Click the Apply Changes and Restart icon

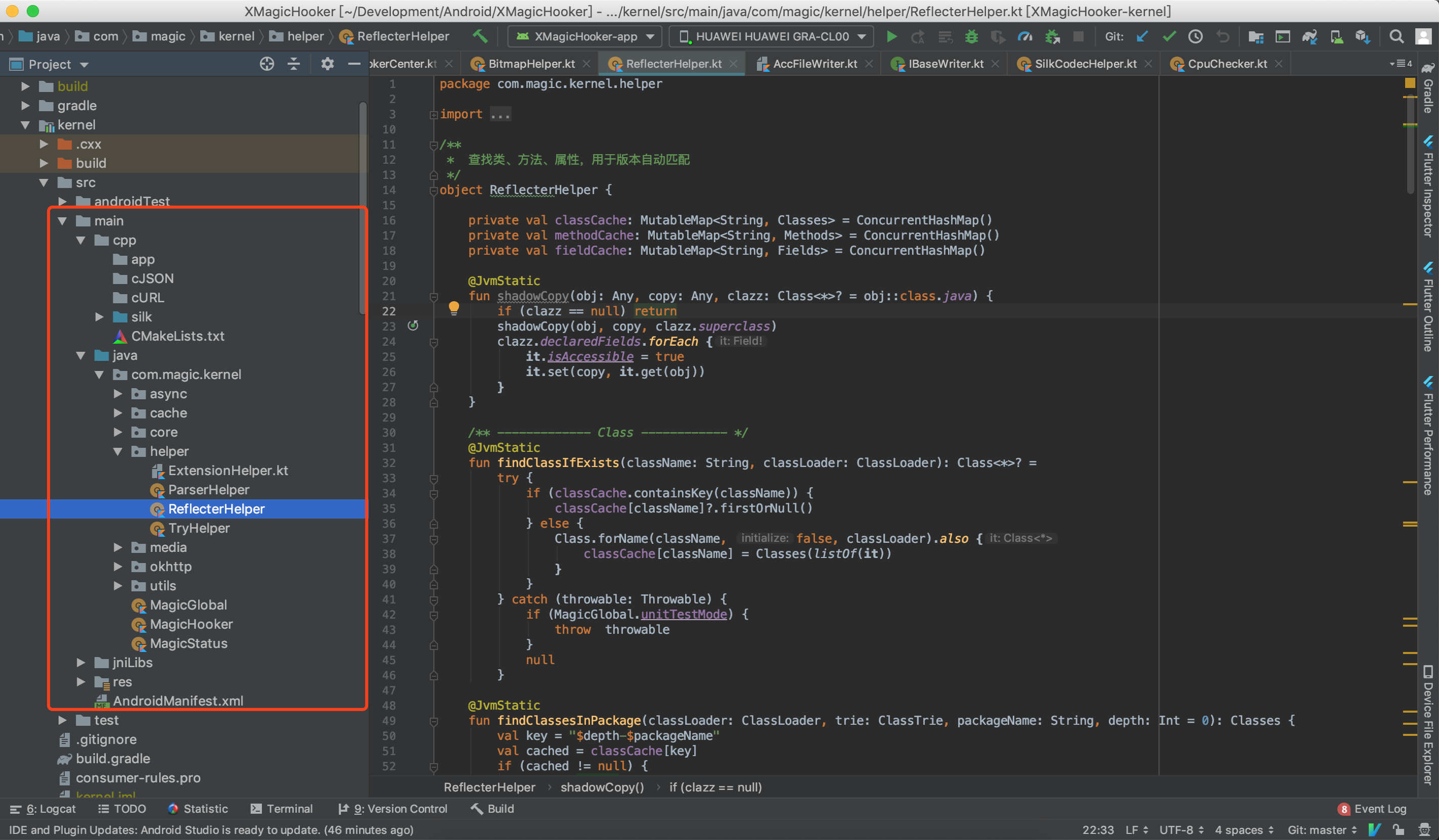coord(918,36)
